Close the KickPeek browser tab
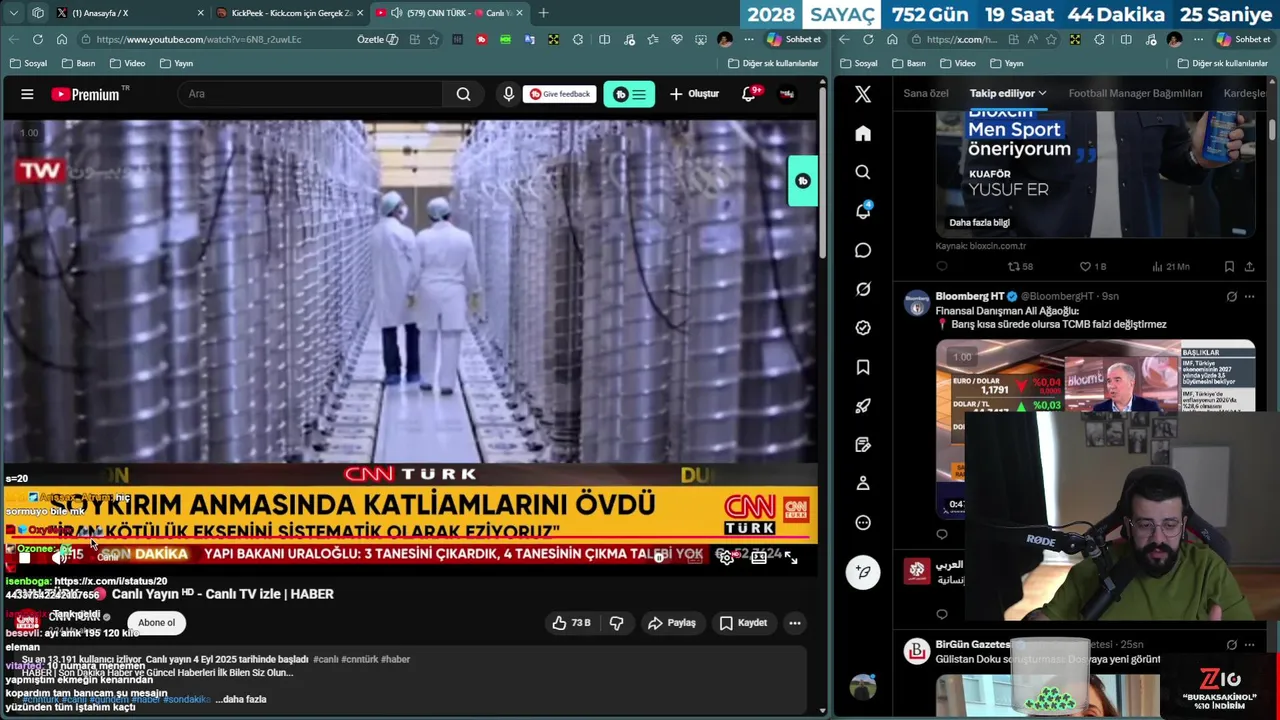Screen dimensions: 1280x720 [x=360, y=13]
